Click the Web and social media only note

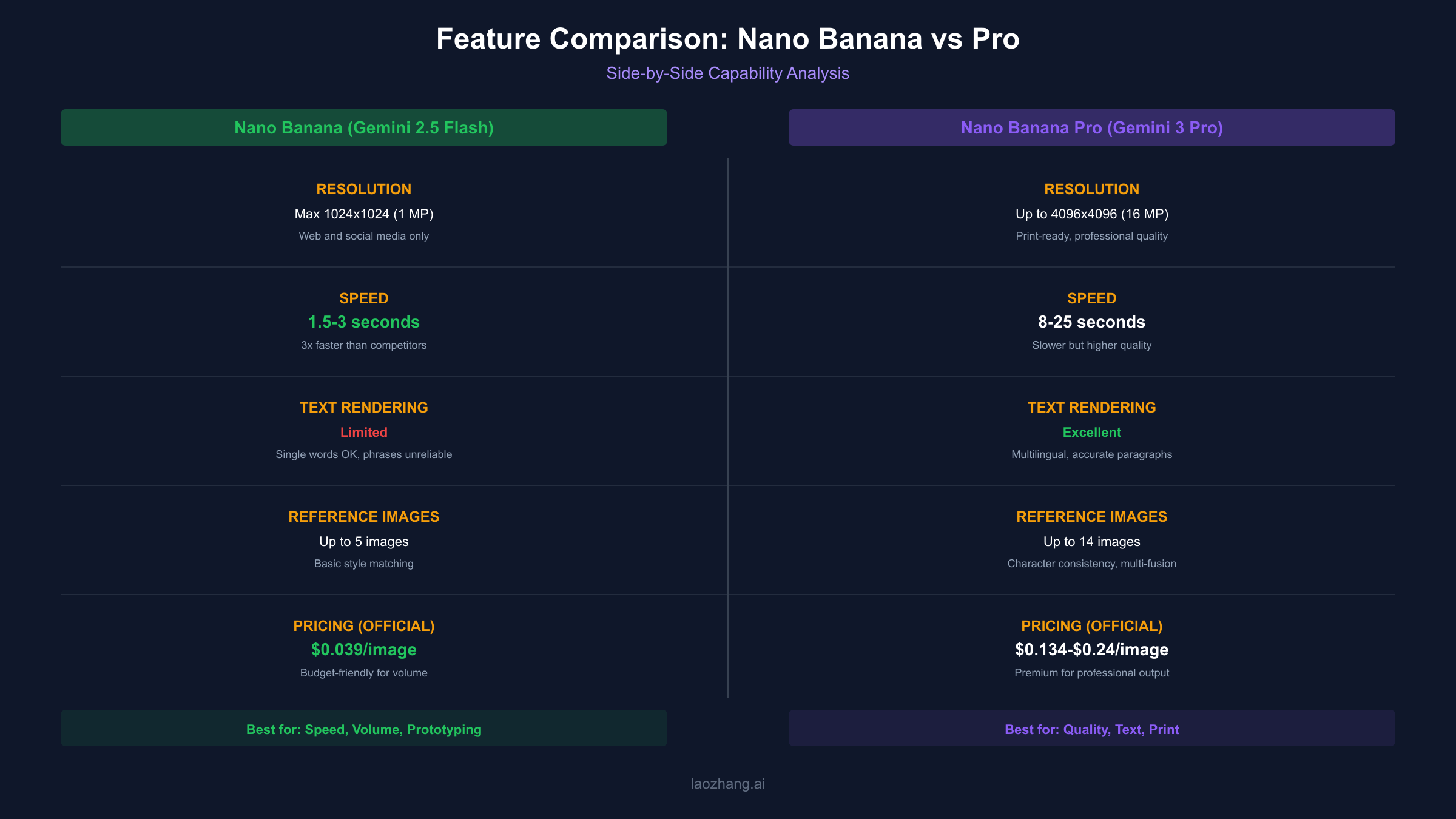click(x=364, y=236)
